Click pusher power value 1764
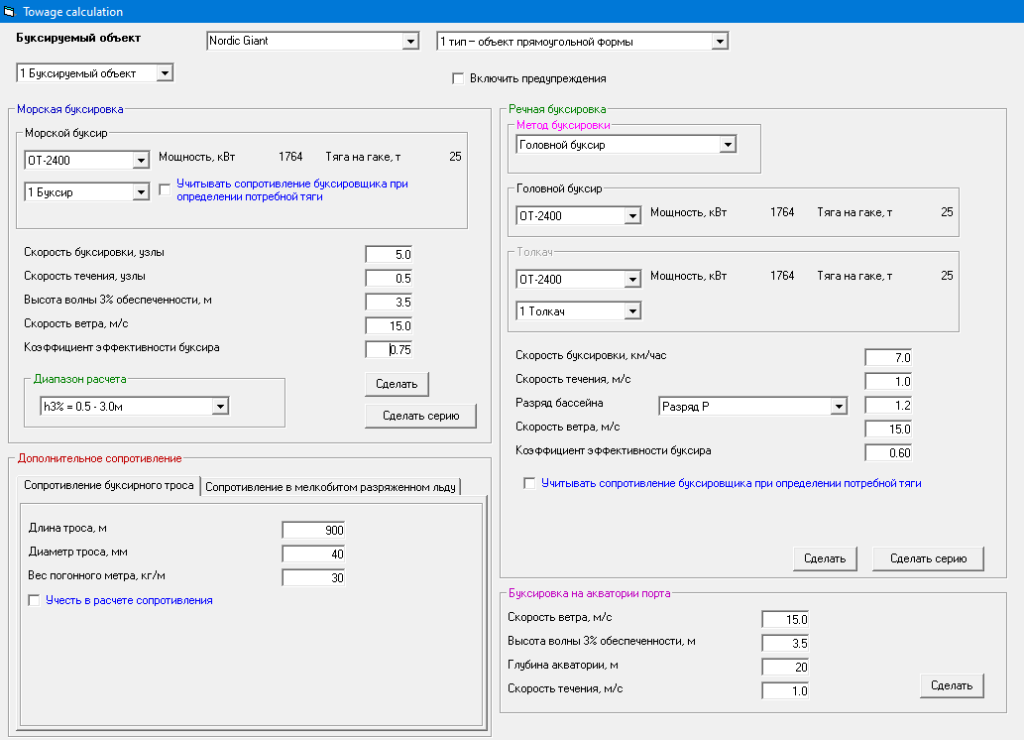This screenshot has height=740, width=1024. pos(782,276)
